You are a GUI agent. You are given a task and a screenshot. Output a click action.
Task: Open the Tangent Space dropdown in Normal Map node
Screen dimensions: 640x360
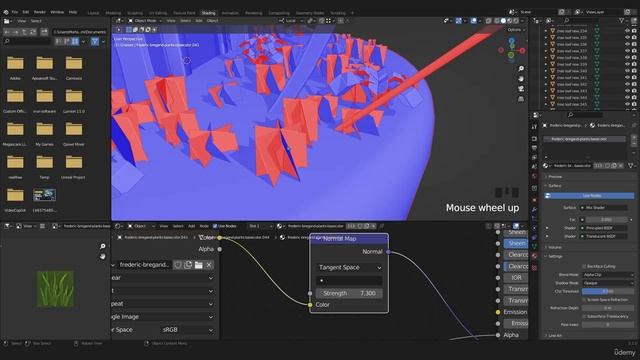349,267
